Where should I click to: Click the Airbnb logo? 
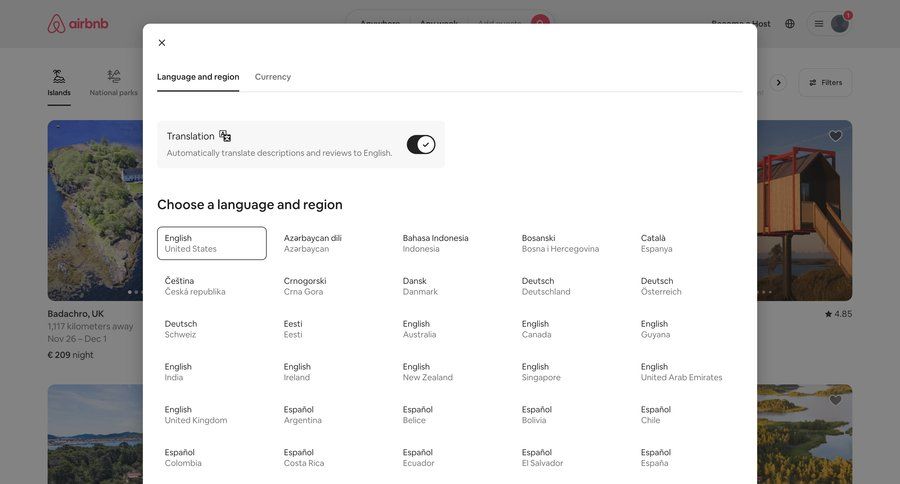point(77,24)
